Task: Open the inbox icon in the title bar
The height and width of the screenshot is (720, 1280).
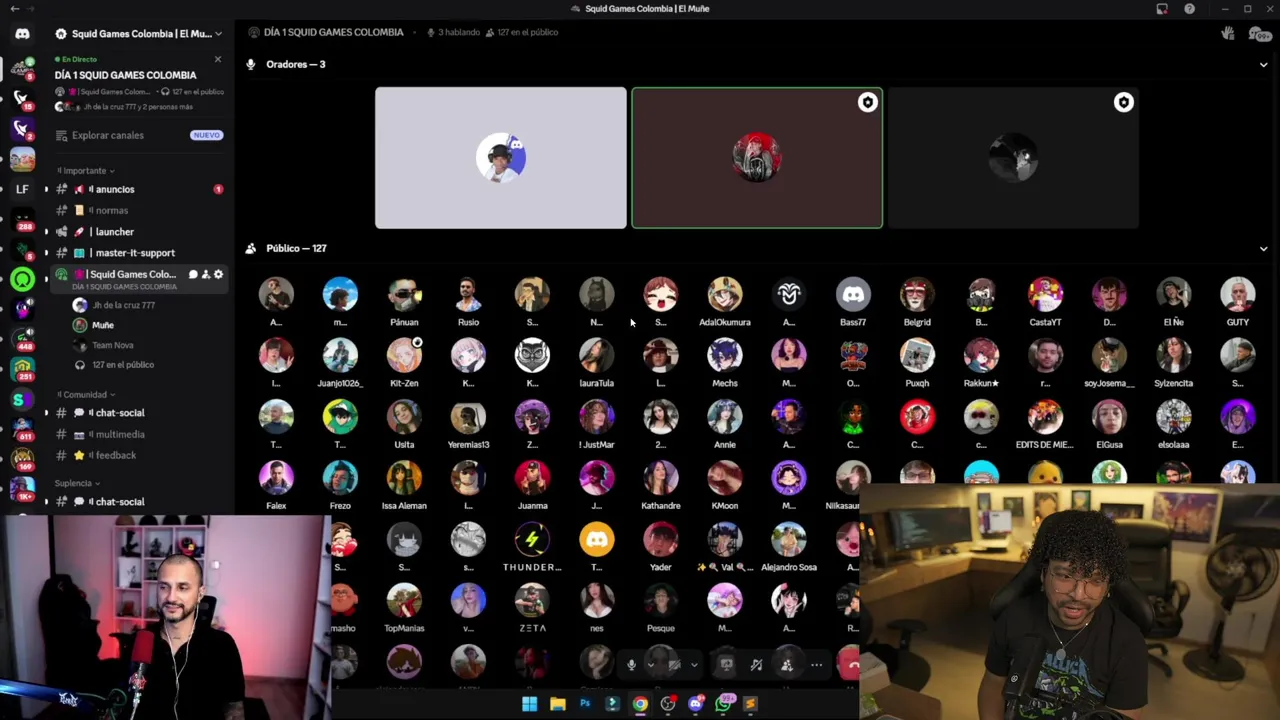Action: [x=1162, y=9]
